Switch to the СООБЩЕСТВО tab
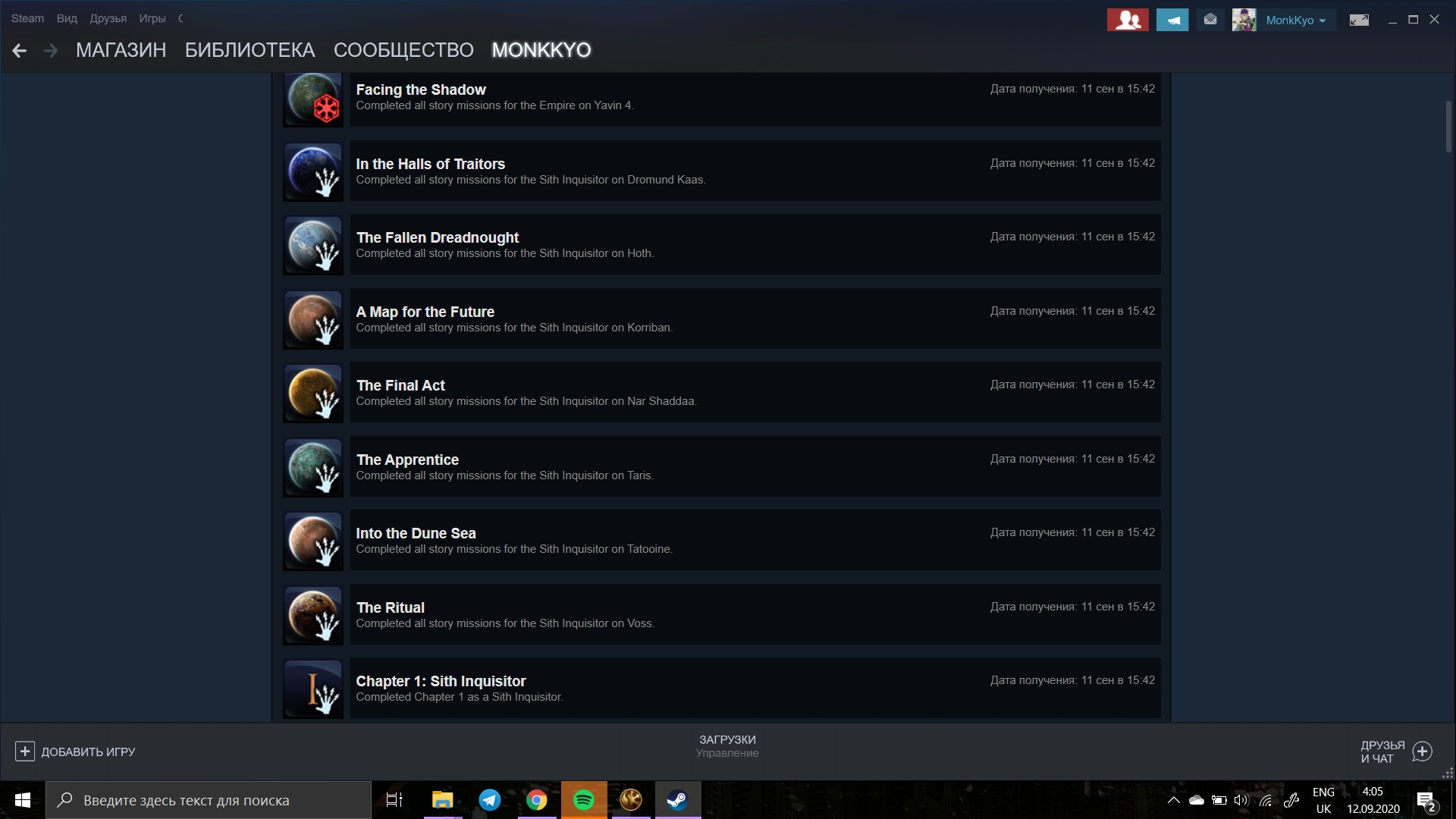 [403, 50]
